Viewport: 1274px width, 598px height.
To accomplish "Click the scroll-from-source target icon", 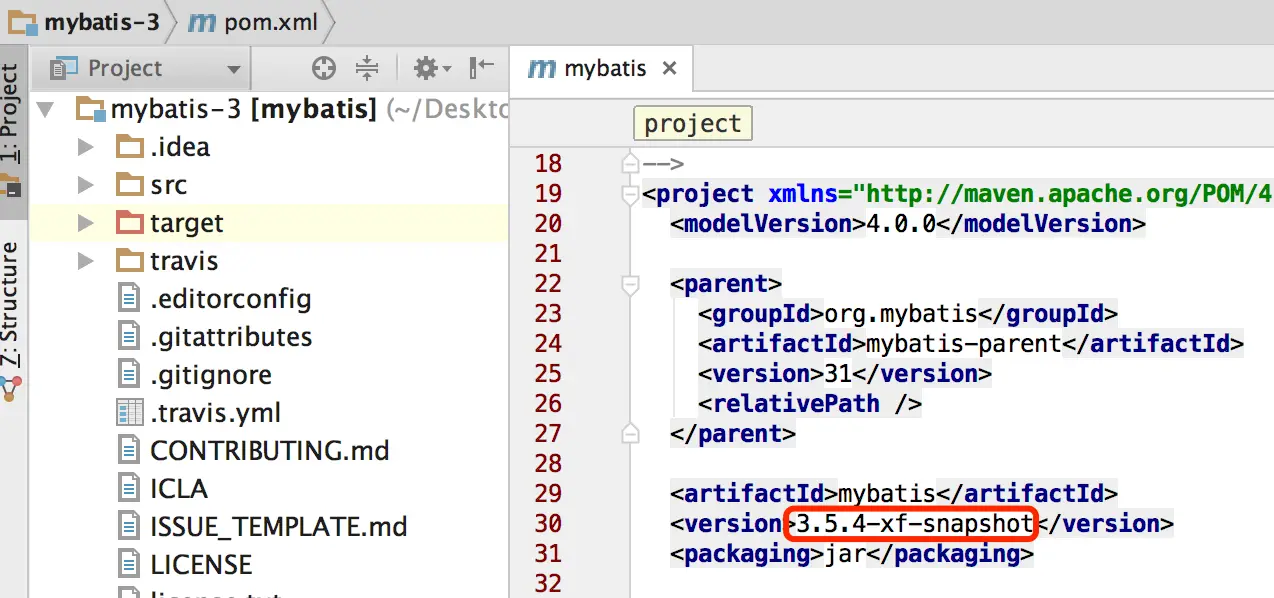I will (x=323, y=68).
